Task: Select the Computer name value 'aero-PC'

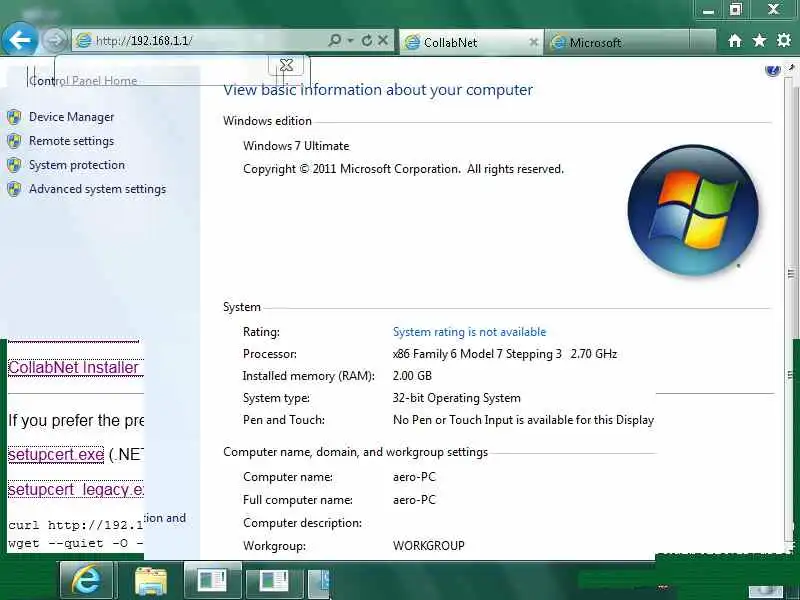Action: tap(414, 477)
